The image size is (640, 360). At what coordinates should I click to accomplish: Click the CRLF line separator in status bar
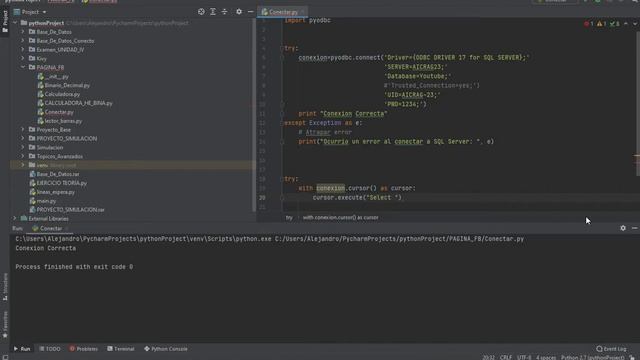coord(506,357)
